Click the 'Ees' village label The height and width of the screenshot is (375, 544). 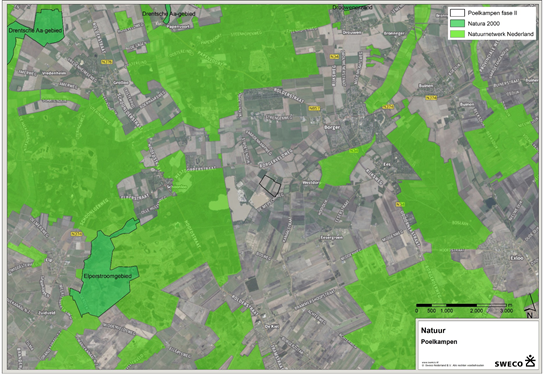coord(386,164)
